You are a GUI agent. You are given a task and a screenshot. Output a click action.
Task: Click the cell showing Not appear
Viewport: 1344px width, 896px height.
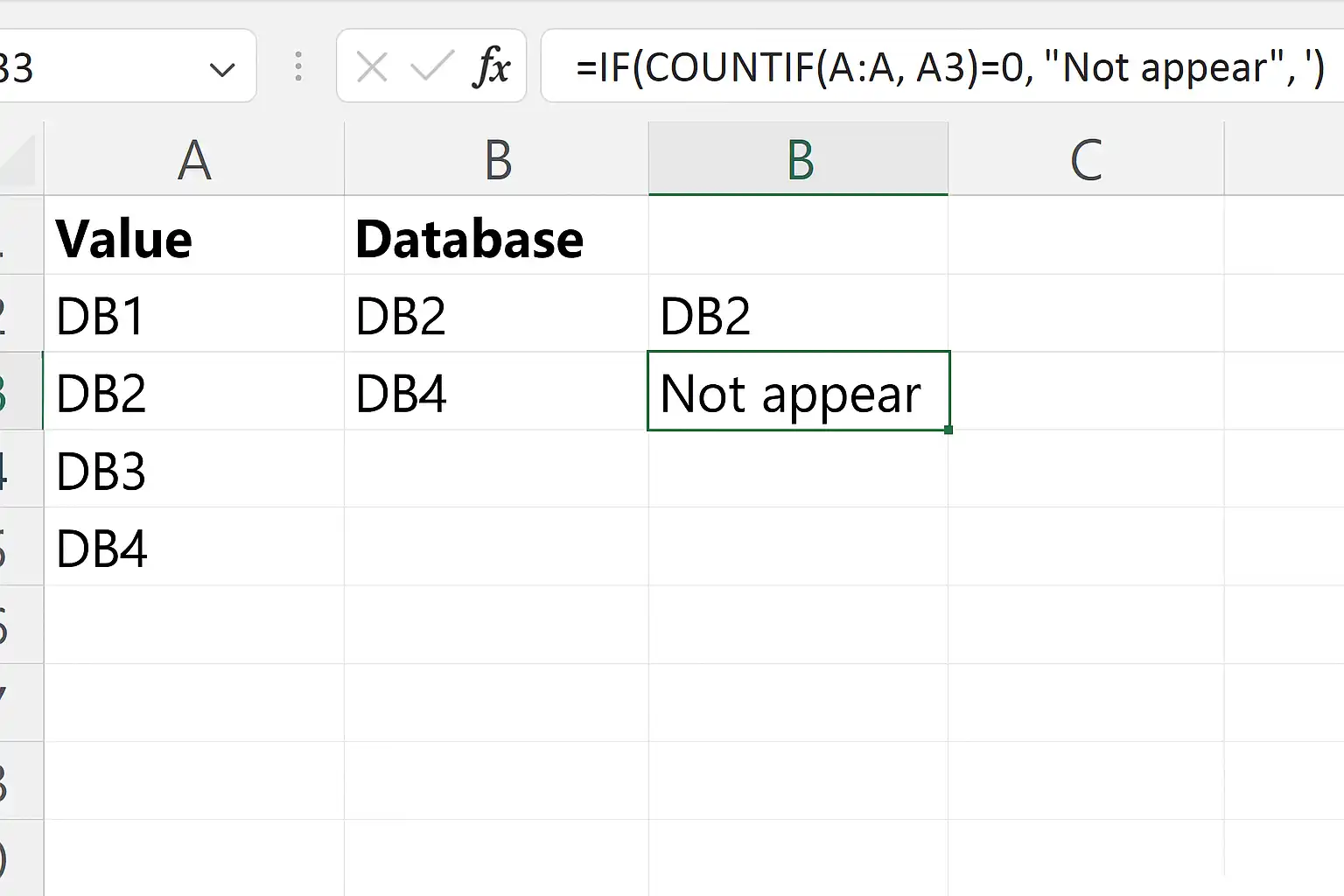coord(798,391)
